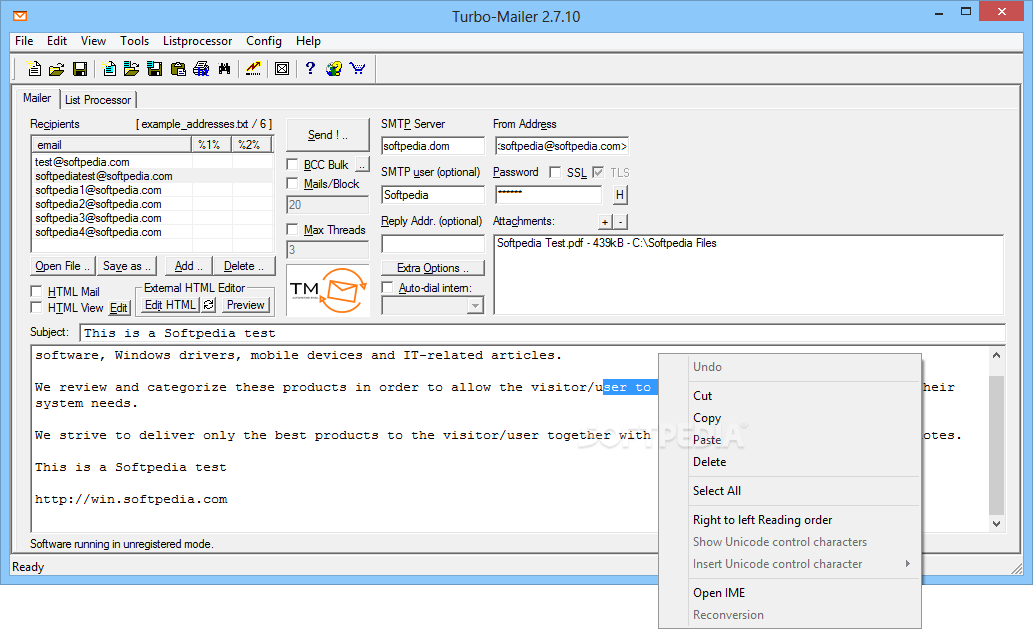This screenshot has width=1033, height=629.
Task: Toggle the HTML View checkbox
Action: coord(37,308)
